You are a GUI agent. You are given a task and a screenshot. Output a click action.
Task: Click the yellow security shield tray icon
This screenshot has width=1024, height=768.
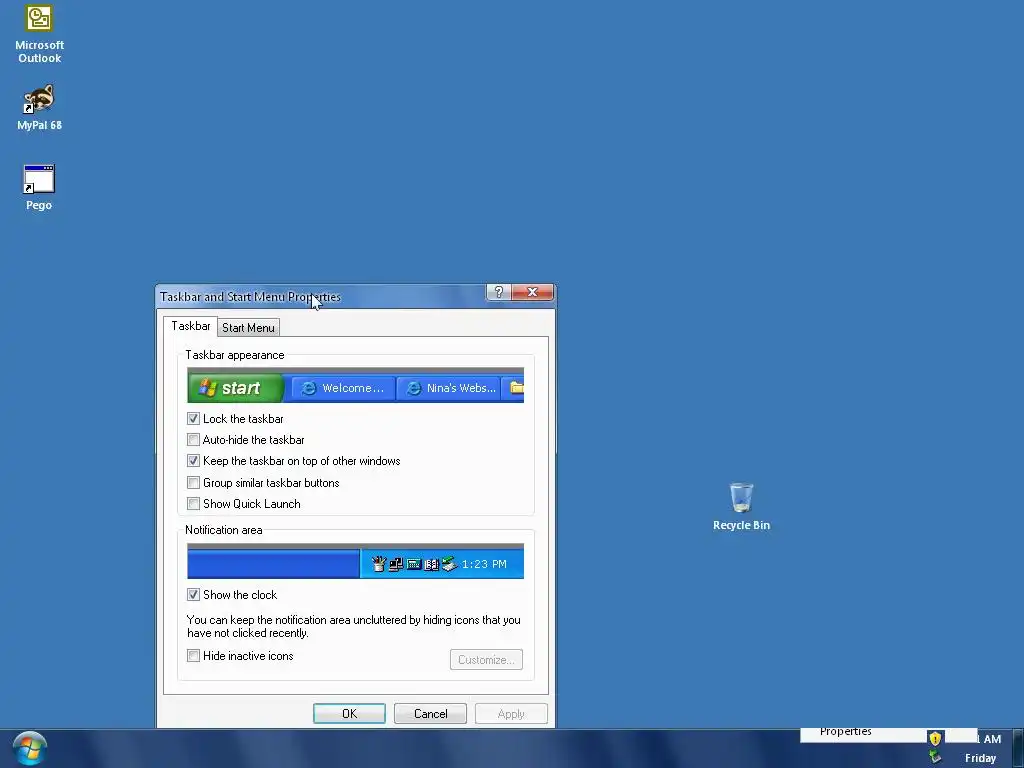tap(935, 739)
